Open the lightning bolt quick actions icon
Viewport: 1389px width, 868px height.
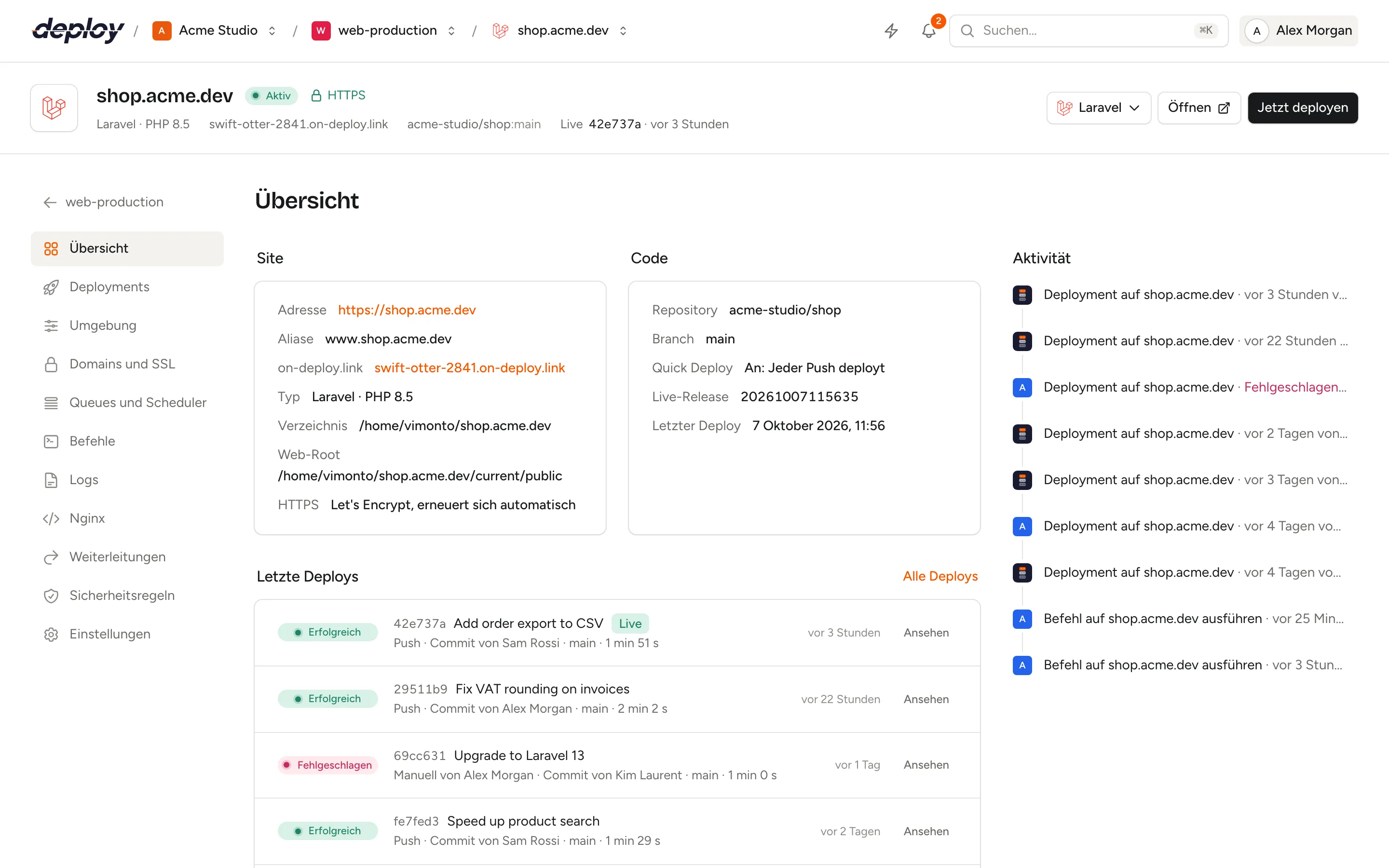tap(891, 30)
